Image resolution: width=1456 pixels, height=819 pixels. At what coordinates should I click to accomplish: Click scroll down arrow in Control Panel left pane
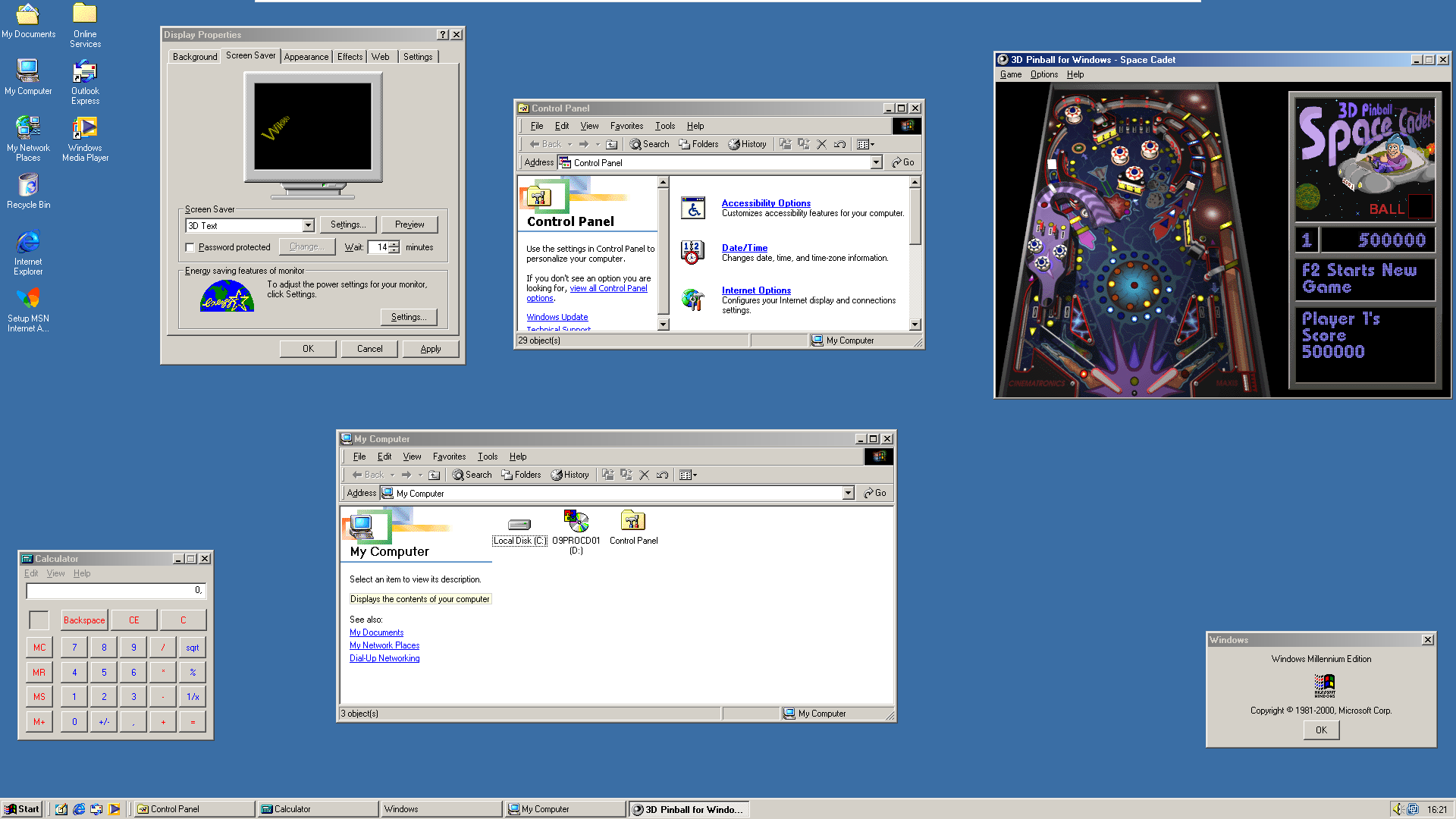[663, 325]
